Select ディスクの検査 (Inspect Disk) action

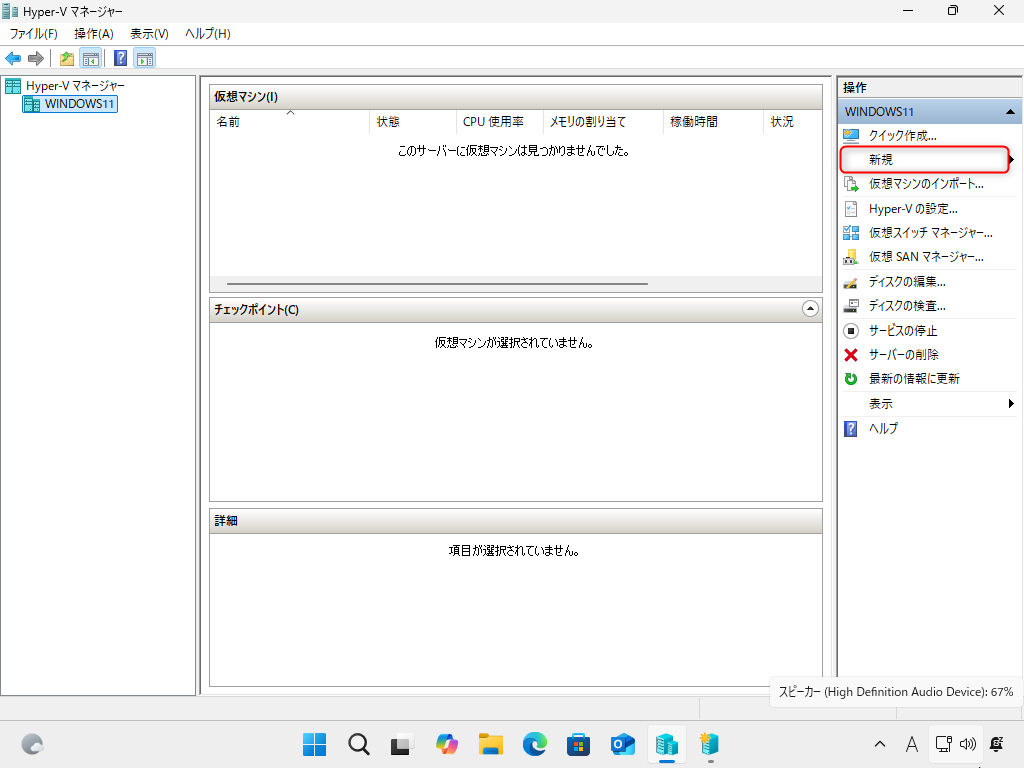[x=908, y=306]
